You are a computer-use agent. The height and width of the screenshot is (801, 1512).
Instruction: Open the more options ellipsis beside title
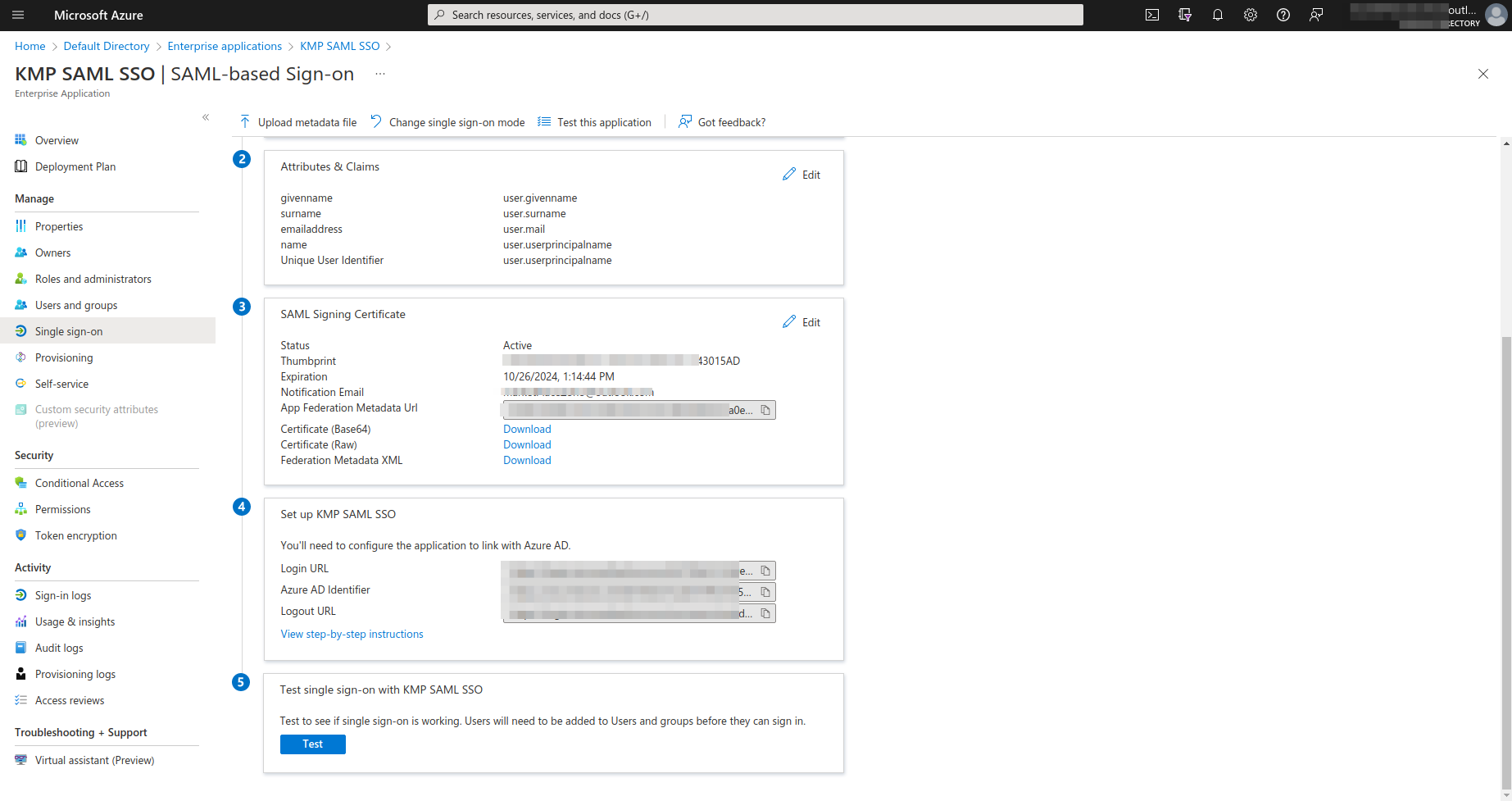tap(380, 74)
